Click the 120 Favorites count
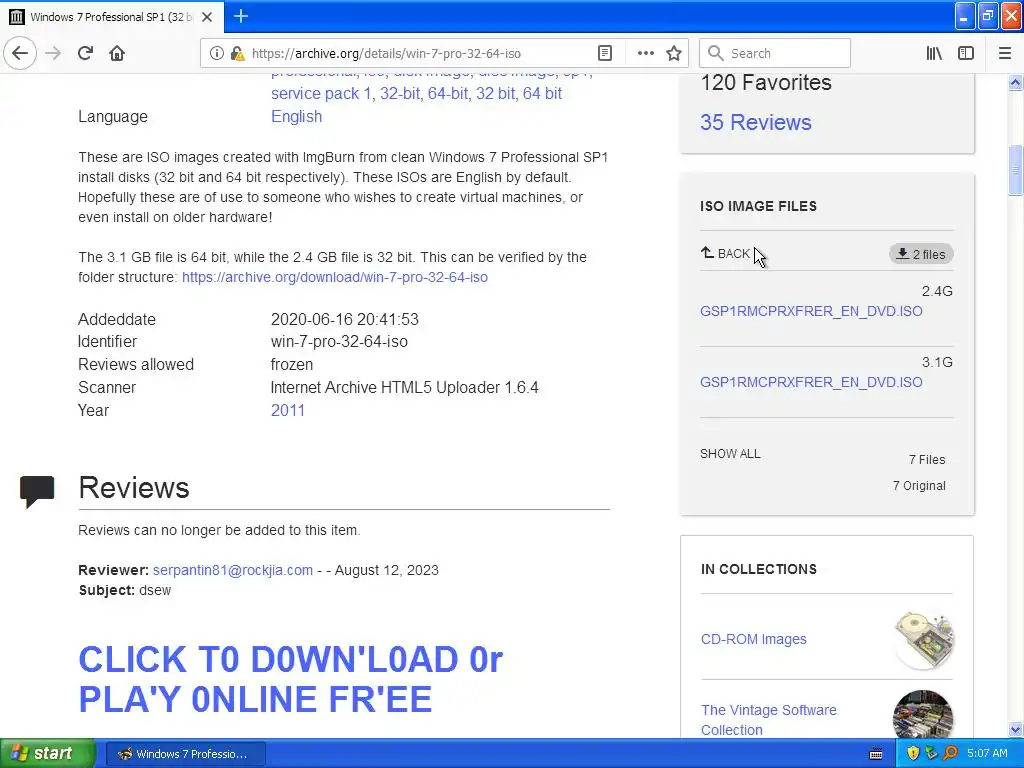 pyautogui.click(x=766, y=82)
